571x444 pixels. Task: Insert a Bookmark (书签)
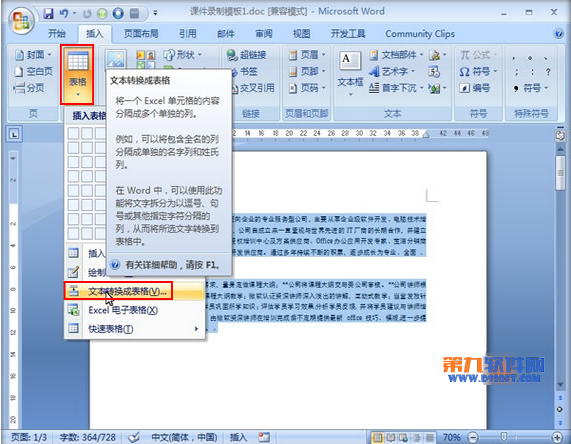point(244,71)
